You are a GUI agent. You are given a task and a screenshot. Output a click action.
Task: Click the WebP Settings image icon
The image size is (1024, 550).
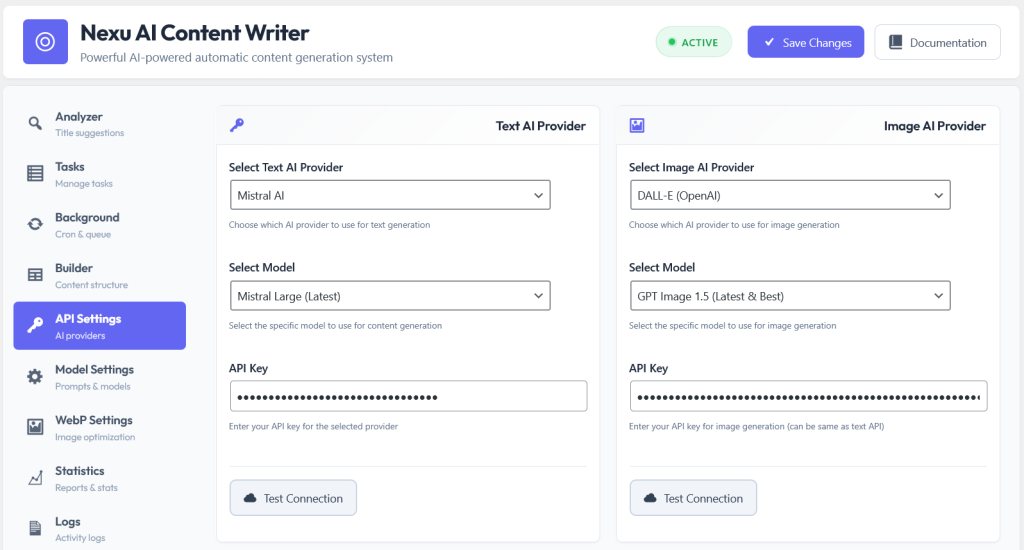(35, 427)
